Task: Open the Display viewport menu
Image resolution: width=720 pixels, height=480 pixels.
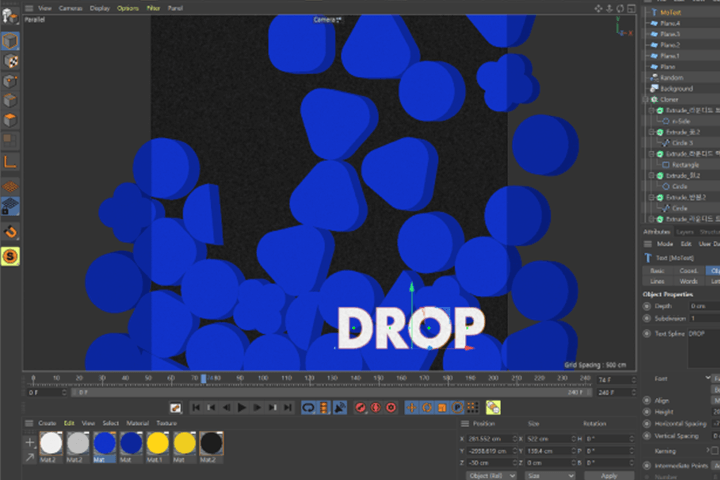Action: 100,8
